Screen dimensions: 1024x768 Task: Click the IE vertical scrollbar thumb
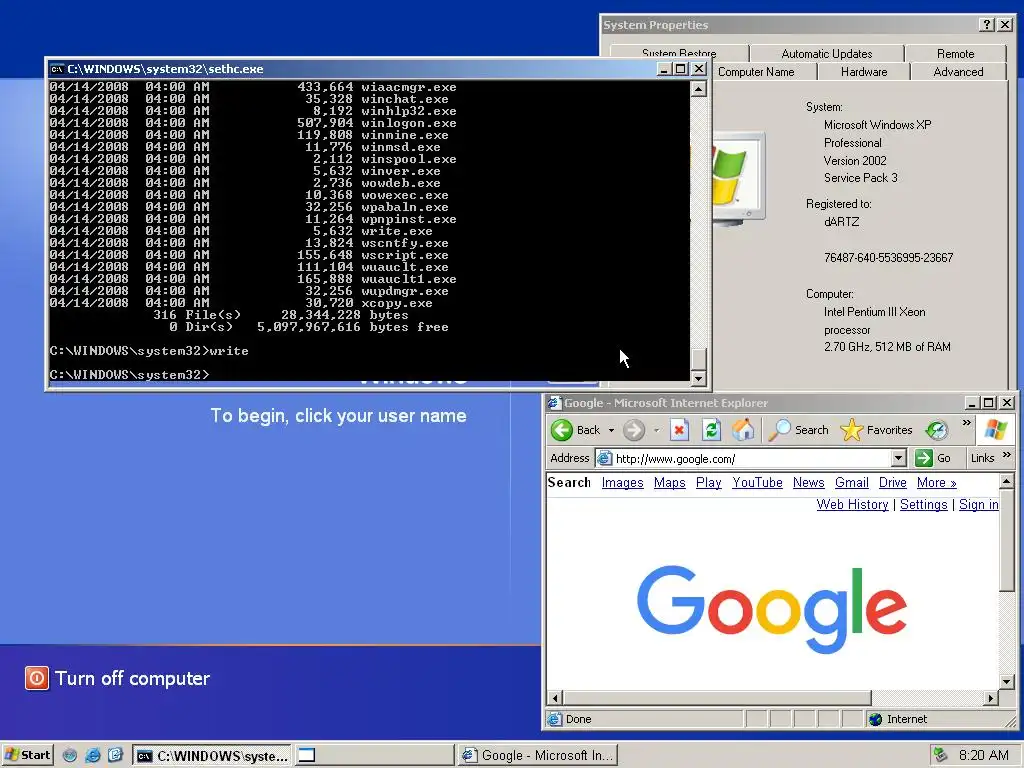pos(1006,541)
